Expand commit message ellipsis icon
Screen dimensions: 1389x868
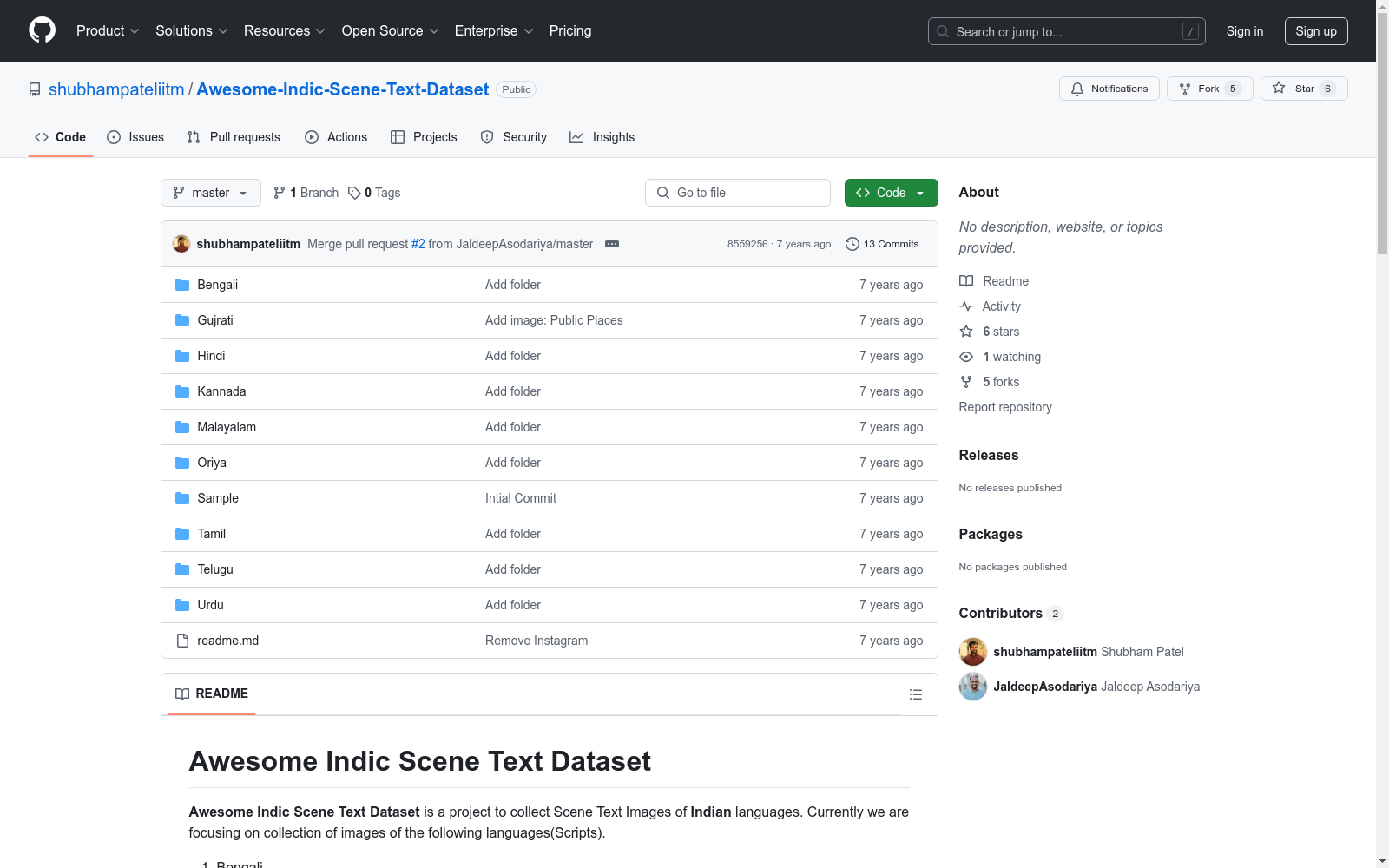(612, 244)
